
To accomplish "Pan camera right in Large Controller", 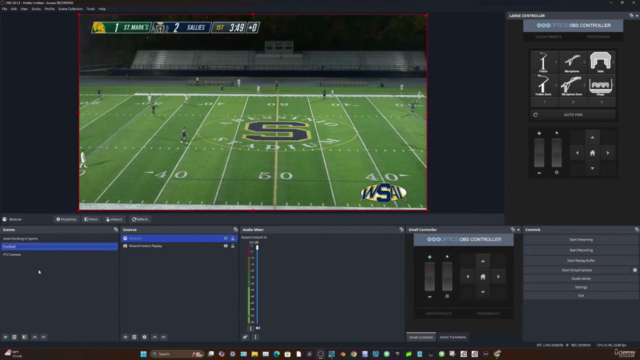I will tap(608, 153).
